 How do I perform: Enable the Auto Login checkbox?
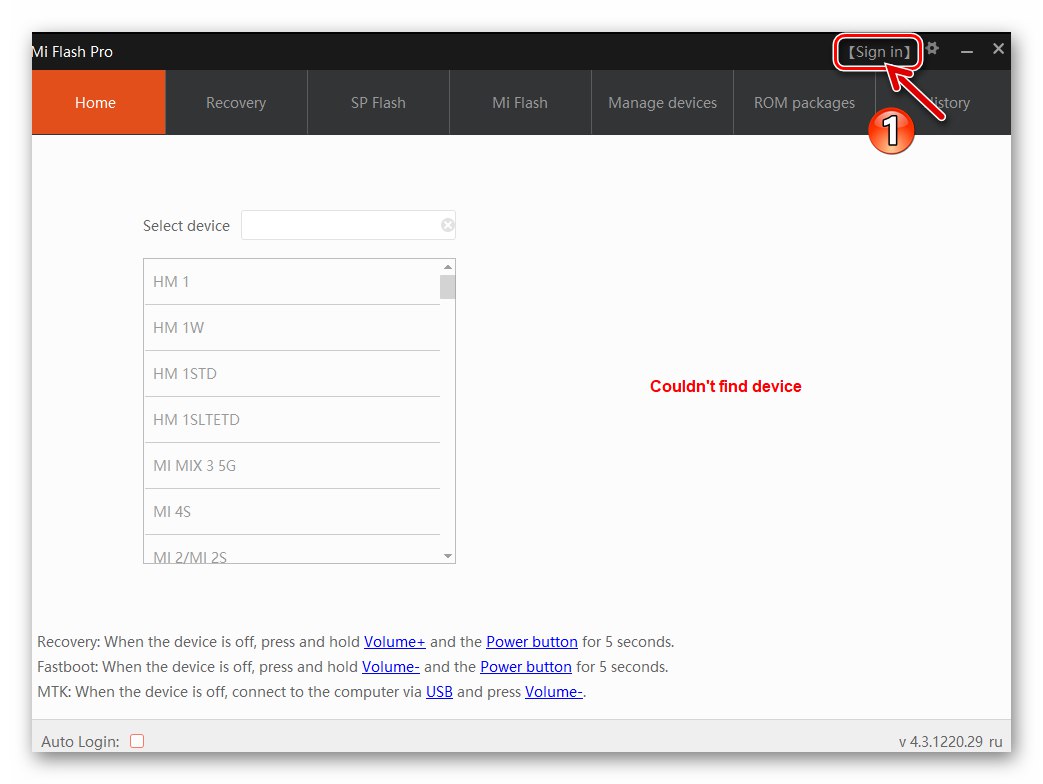click(137, 741)
